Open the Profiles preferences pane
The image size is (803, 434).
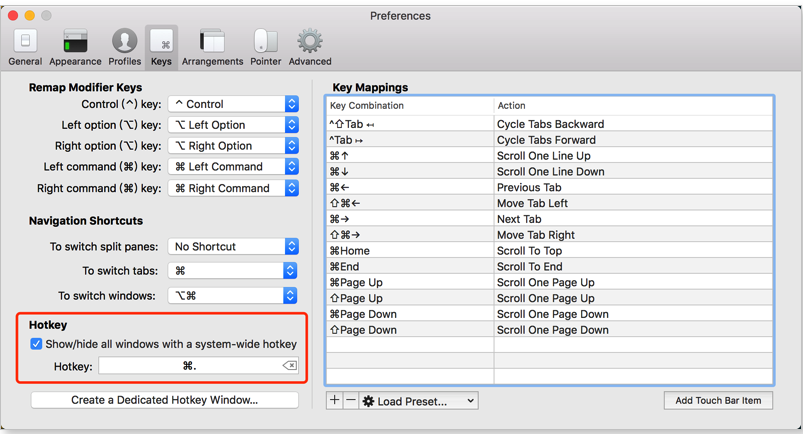[124, 48]
